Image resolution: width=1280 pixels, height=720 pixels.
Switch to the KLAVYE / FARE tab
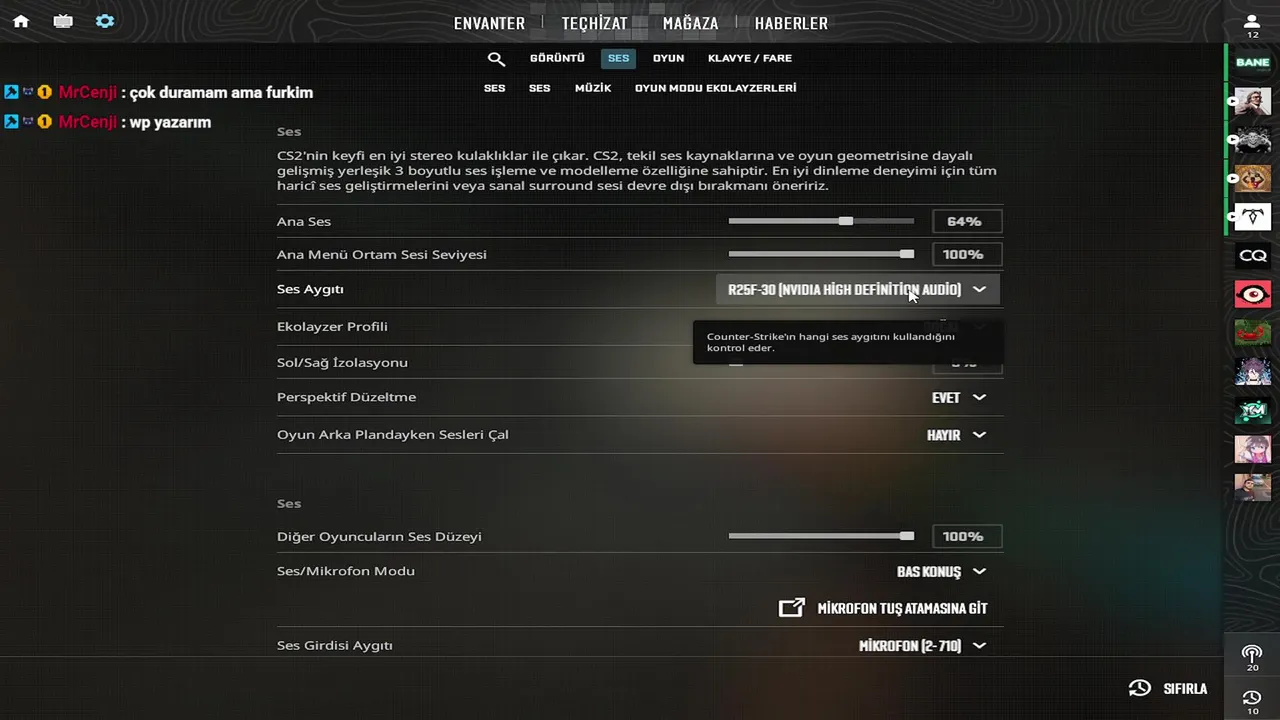tap(750, 58)
